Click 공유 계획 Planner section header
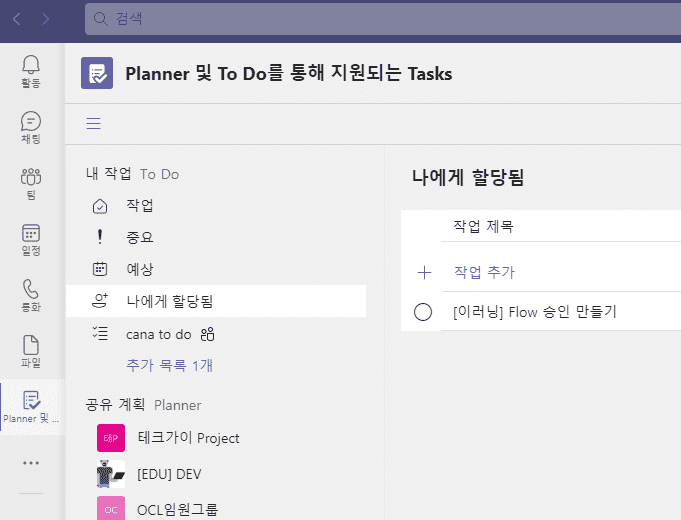 point(143,405)
